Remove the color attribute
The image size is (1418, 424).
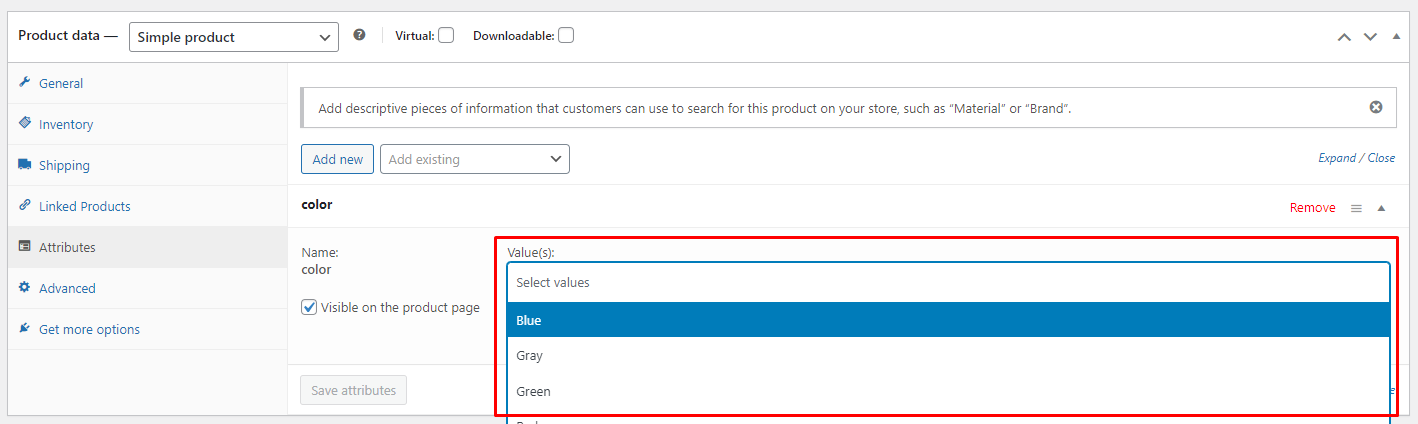1312,208
